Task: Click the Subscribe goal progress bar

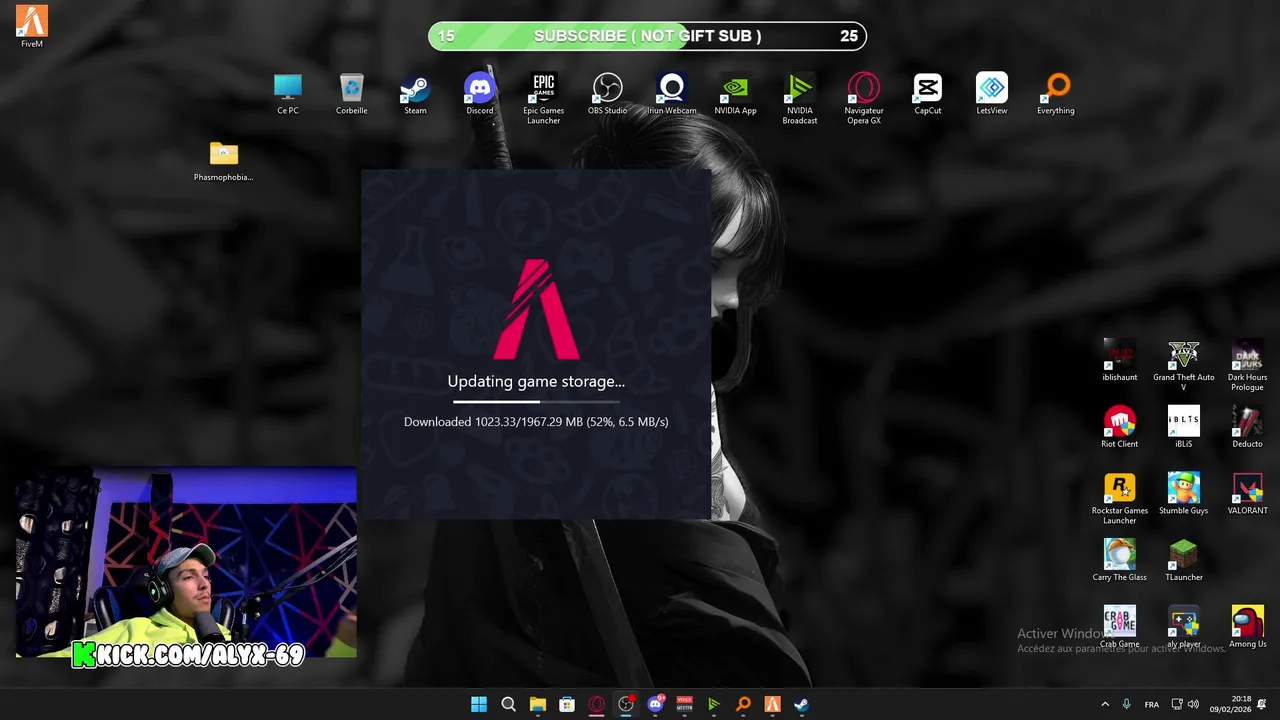Action: pos(647,36)
